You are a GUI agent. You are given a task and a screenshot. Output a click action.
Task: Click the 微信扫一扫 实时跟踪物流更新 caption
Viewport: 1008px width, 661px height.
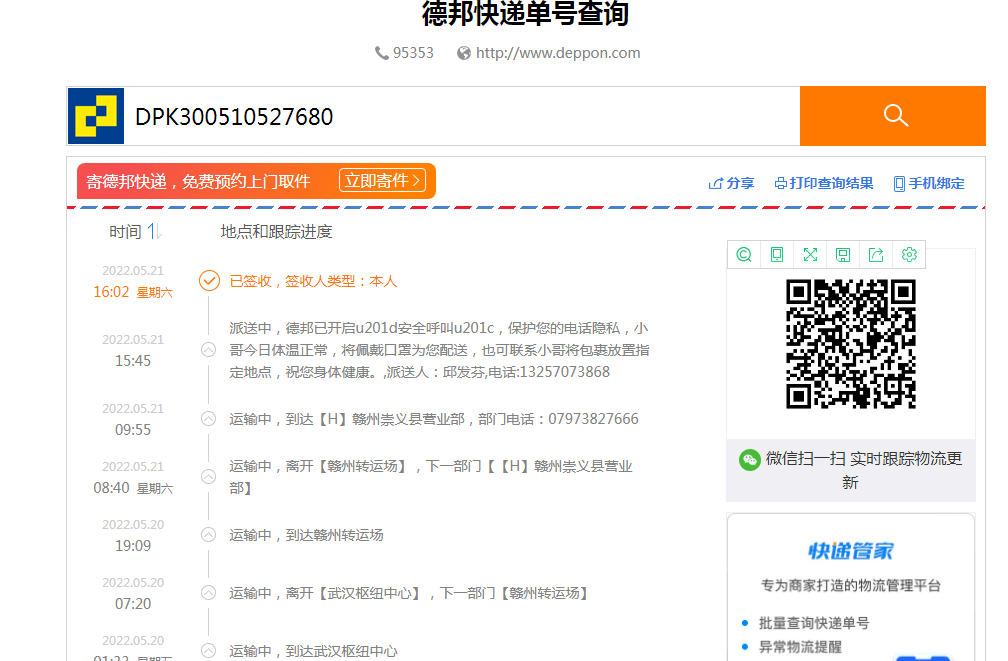863,470
